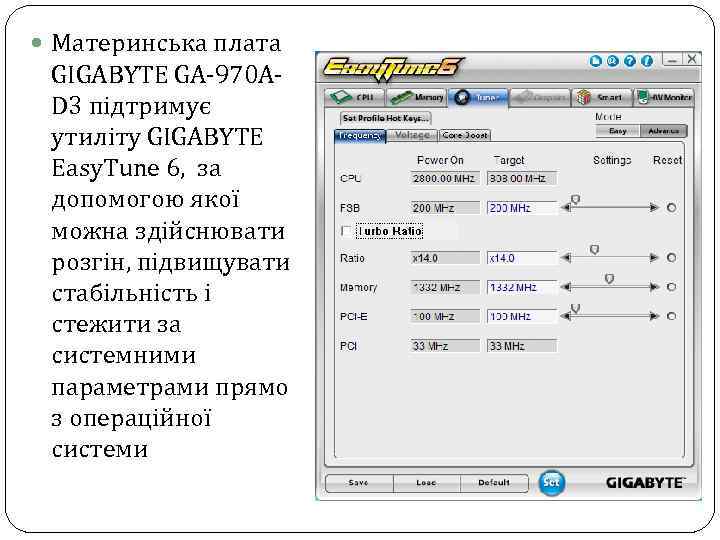The height and width of the screenshot is (540, 720).
Task: Minimize the EasyTune6 window
Action: pyautogui.click(x=672, y=60)
